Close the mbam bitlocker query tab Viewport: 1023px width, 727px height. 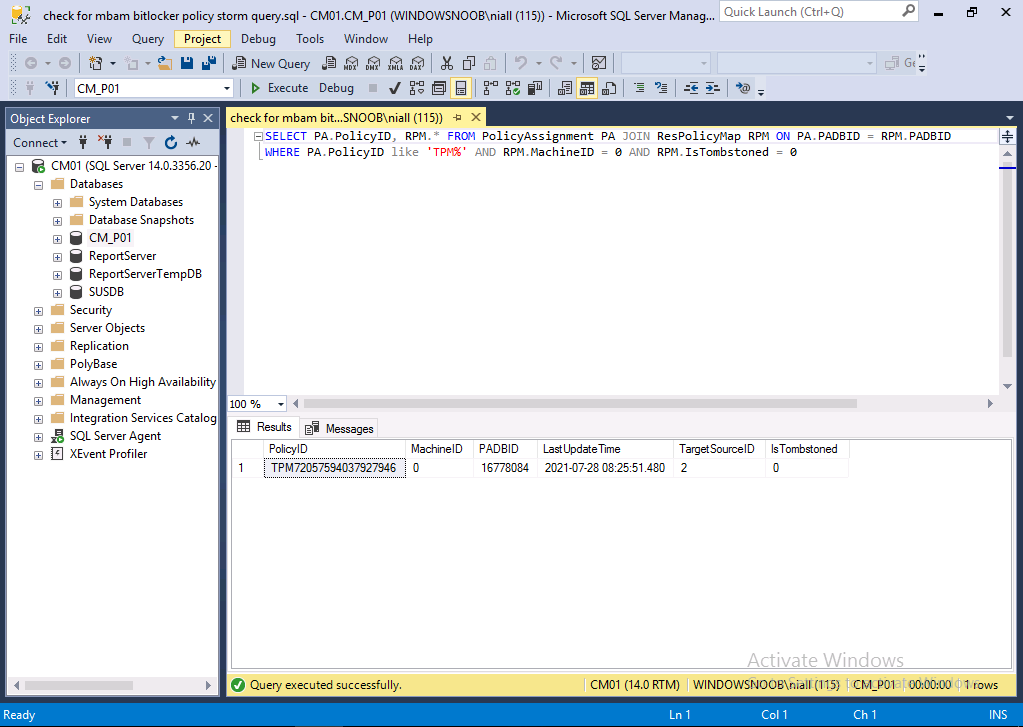[x=476, y=117]
